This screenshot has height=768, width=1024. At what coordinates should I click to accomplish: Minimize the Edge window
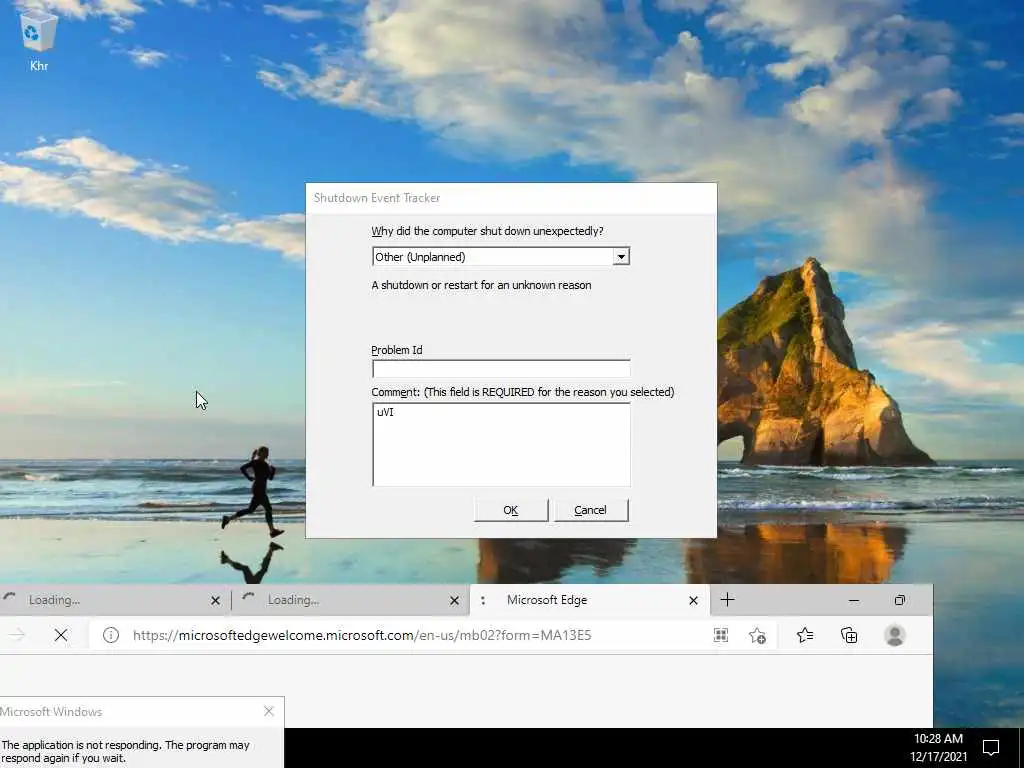(854, 600)
